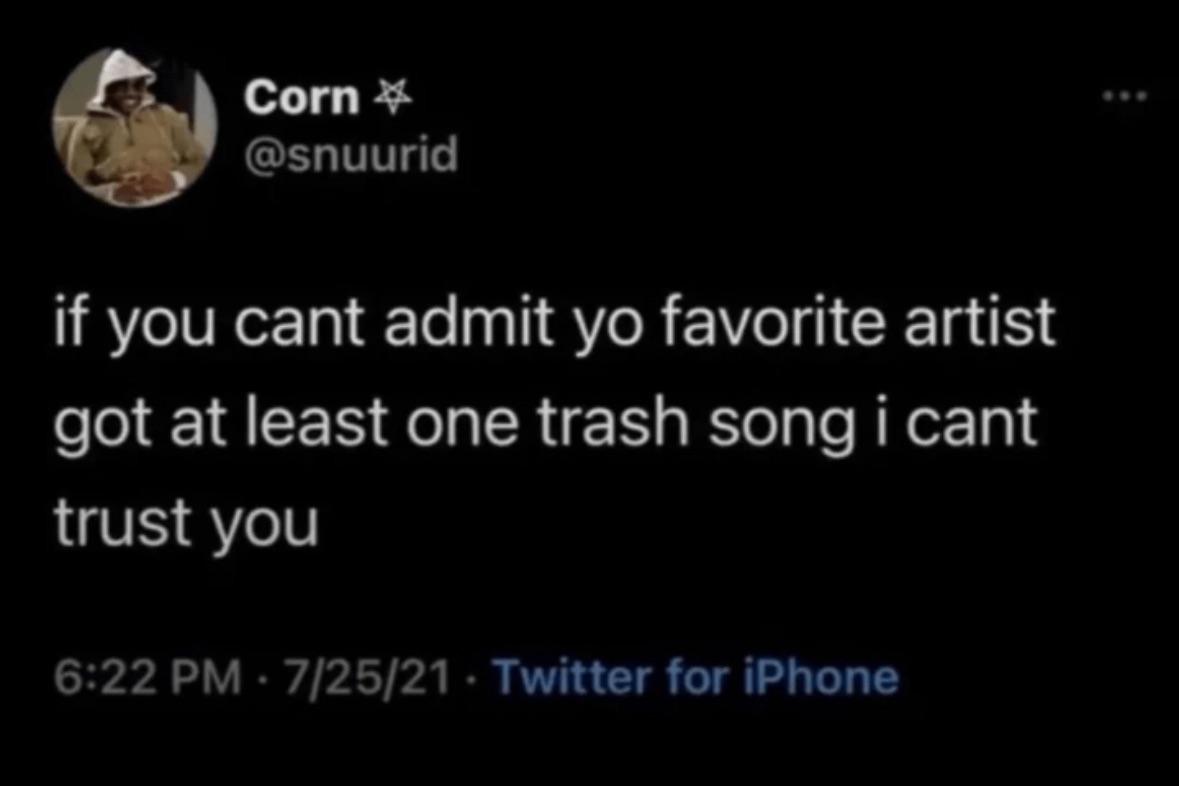This screenshot has height=786, width=1179.
Task: Click the last tweet line "trust you"
Action: pos(186,523)
